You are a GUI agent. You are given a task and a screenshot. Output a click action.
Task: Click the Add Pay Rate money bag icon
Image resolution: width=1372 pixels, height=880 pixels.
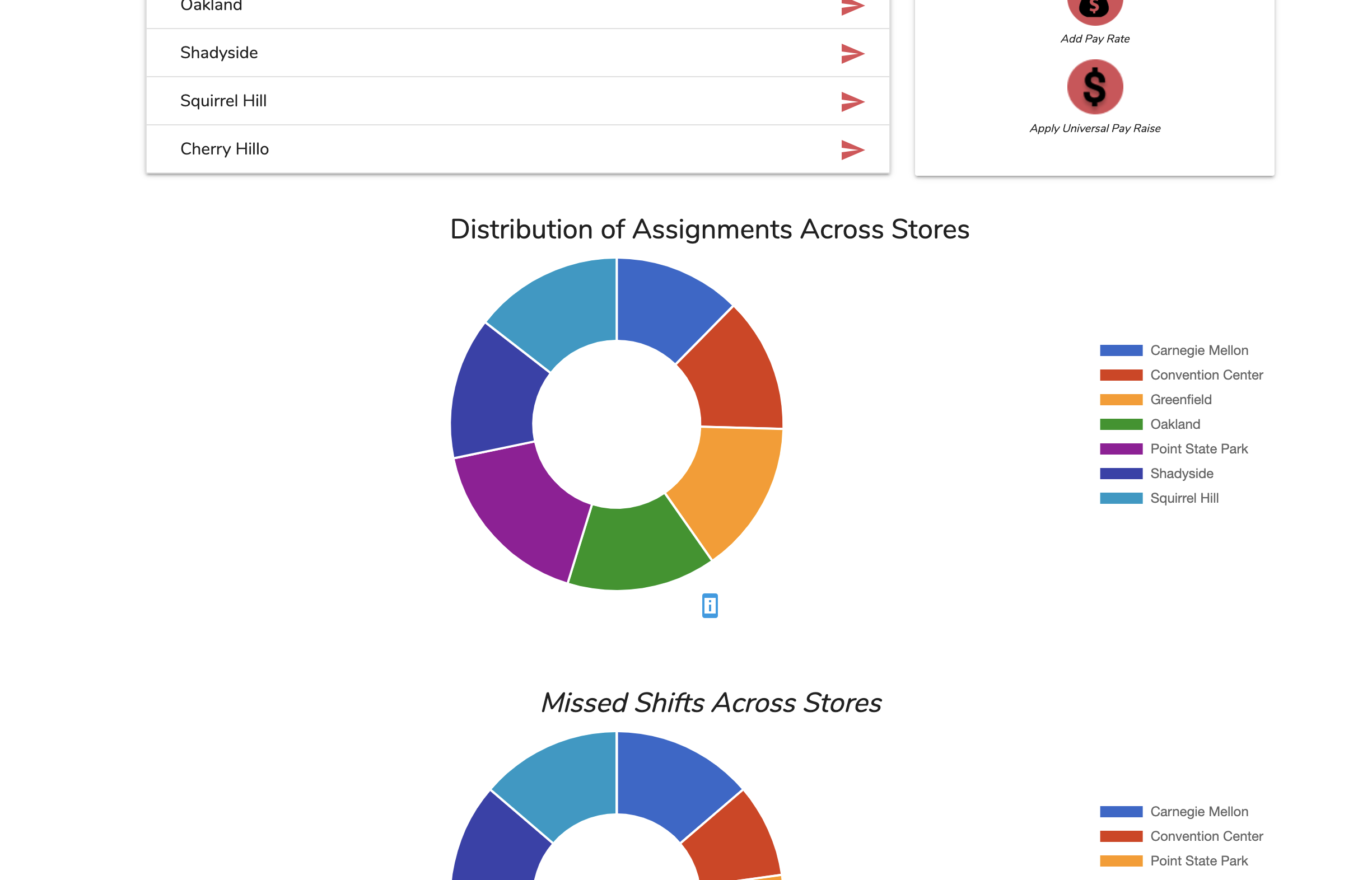click(1095, 10)
